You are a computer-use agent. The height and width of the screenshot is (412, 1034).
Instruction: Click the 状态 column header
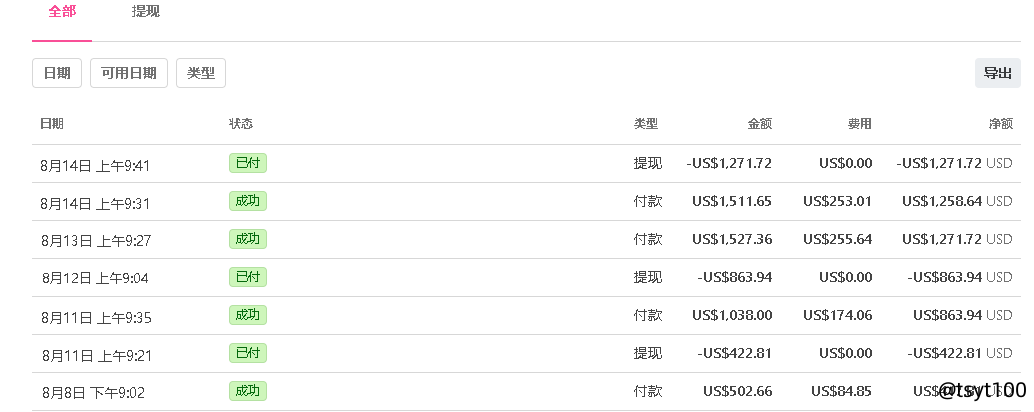(241, 124)
